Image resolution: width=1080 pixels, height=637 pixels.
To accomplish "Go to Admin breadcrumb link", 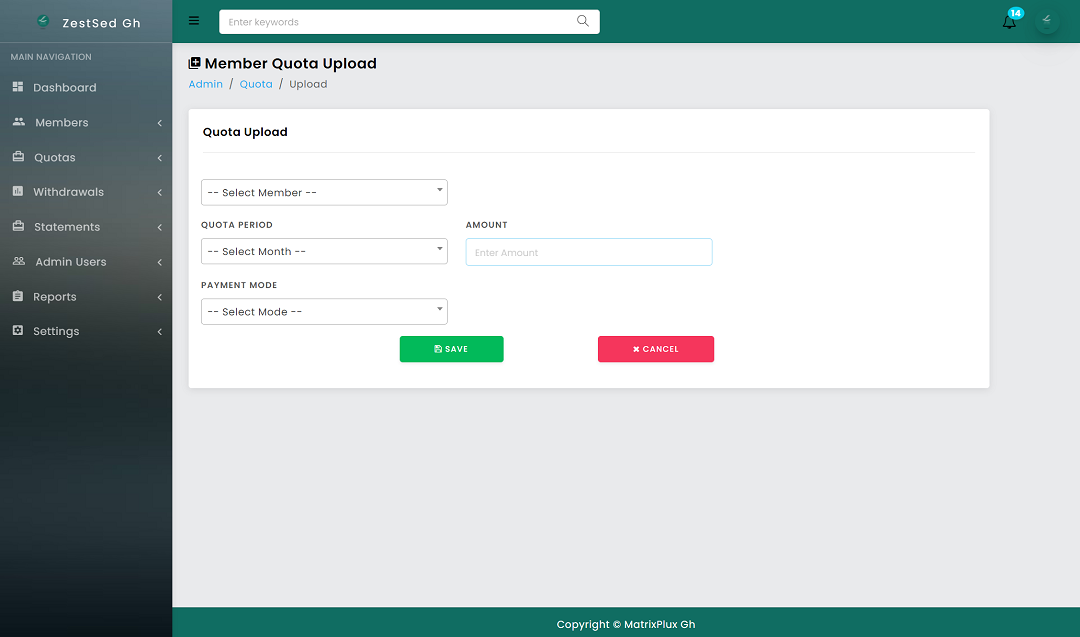I will [206, 84].
